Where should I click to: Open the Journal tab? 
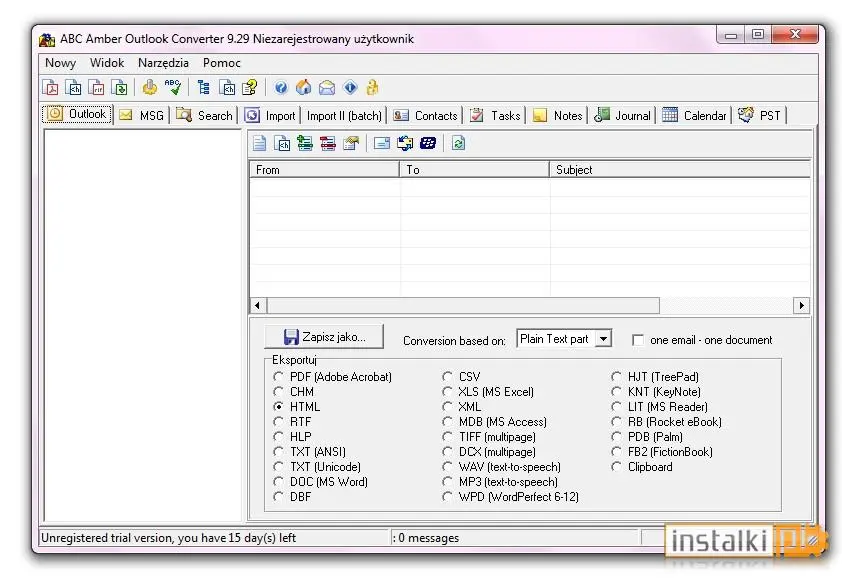pos(622,115)
